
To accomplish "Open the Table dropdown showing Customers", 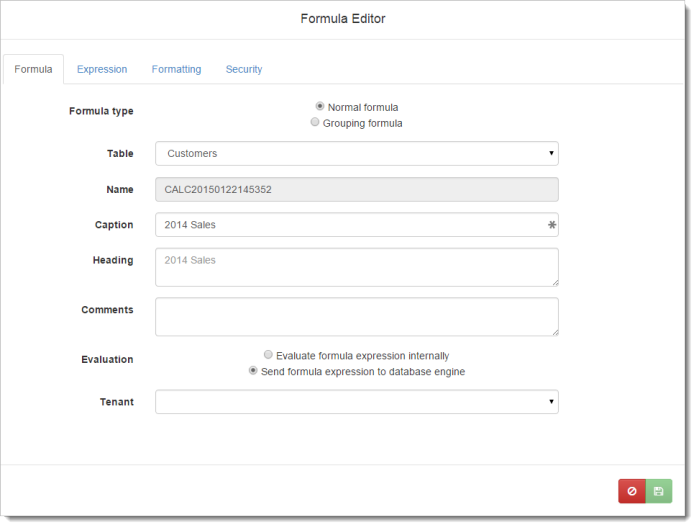I will (x=356, y=153).
